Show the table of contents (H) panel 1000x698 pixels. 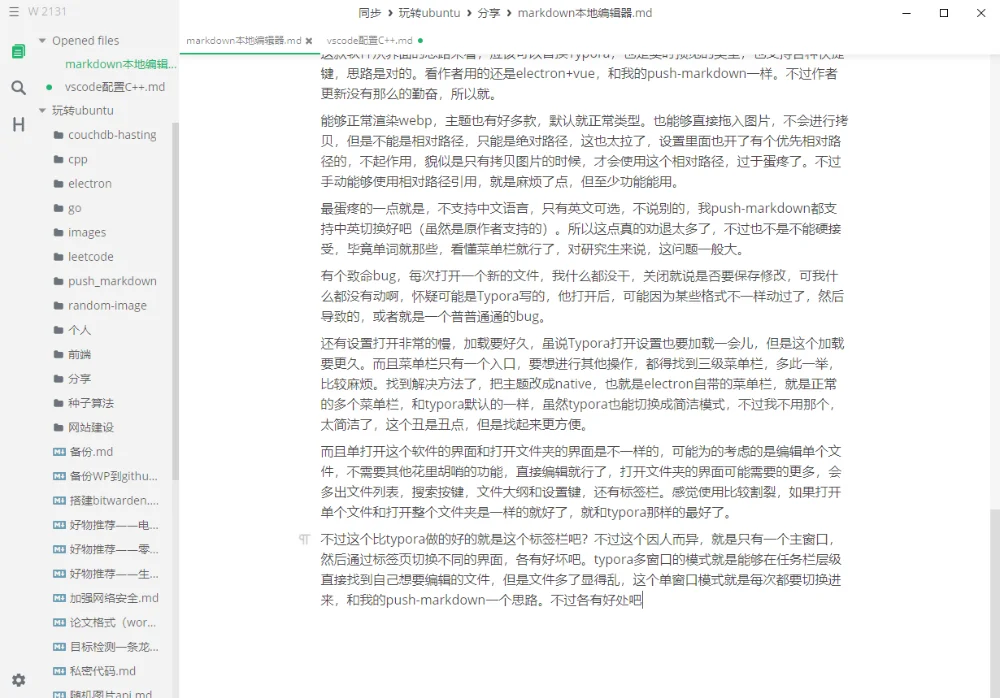point(18,125)
